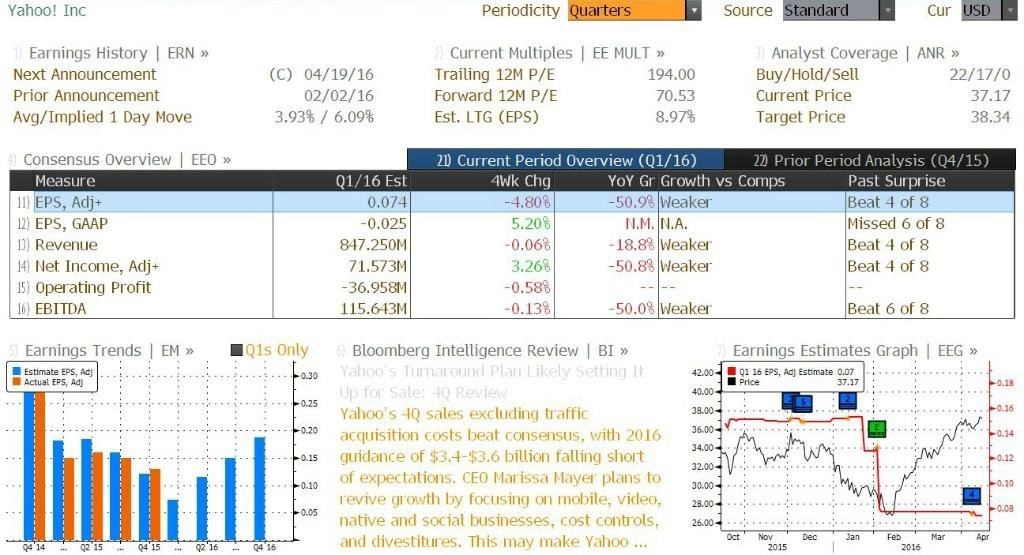Click blue event marker 2 on estimates graph
The image size is (1024, 555).
tap(848, 400)
